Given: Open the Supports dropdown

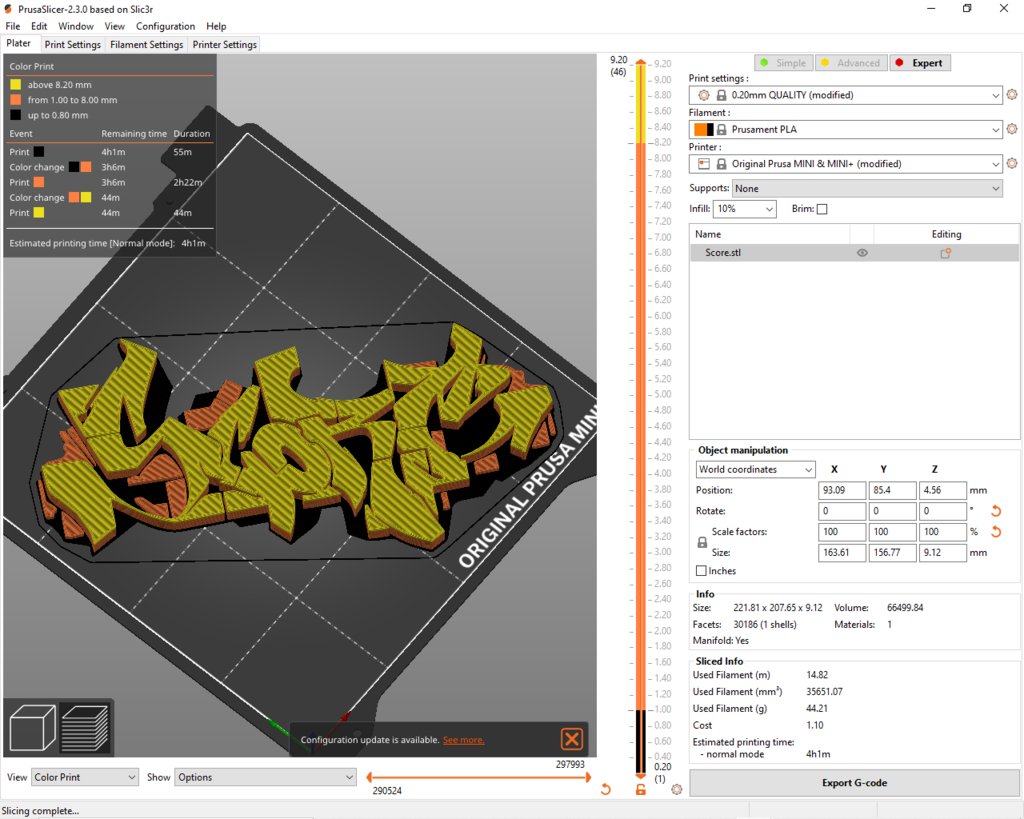Looking at the screenshot, I should pyautogui.click(x=868, y=188).
